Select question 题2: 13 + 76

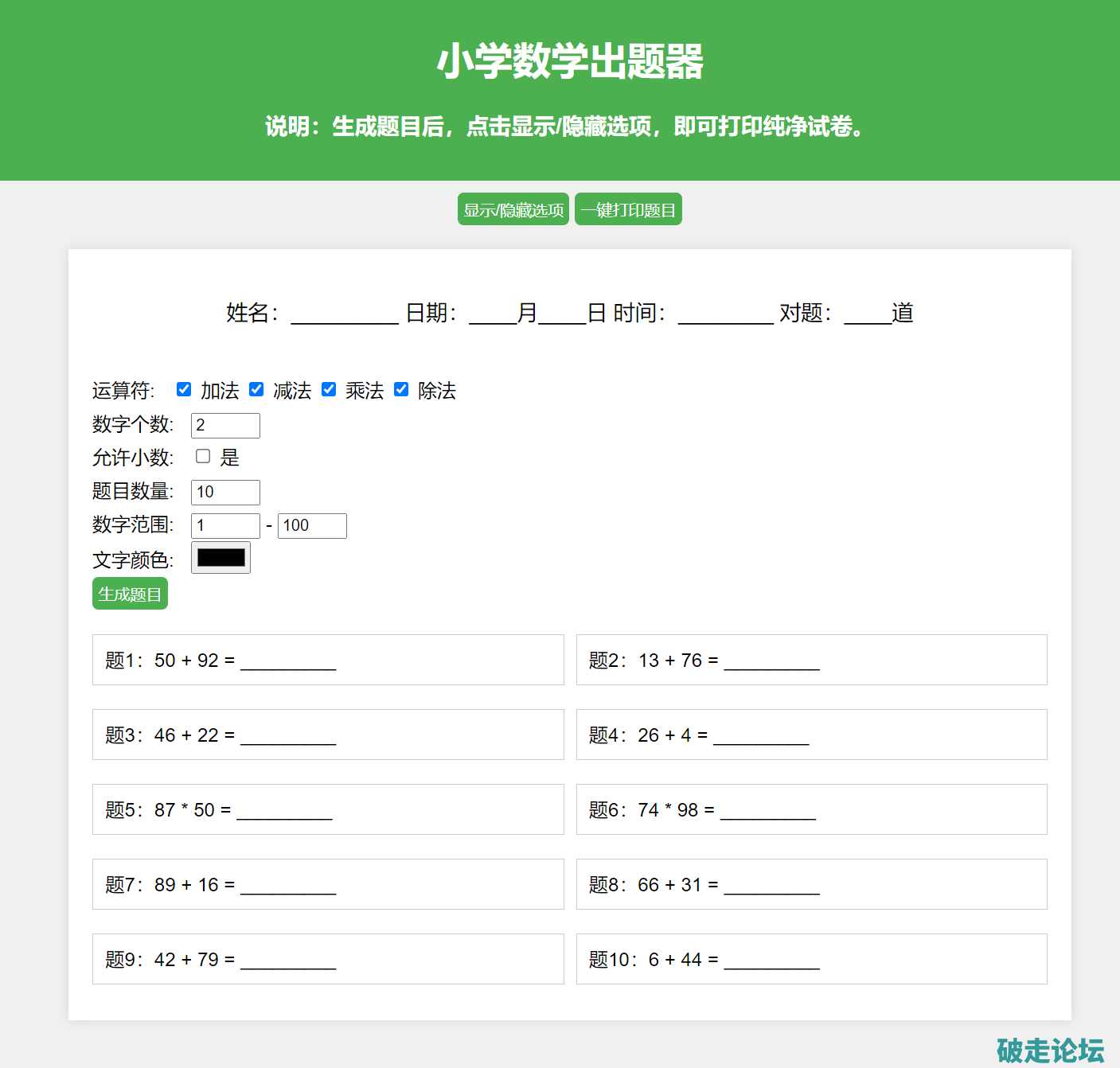pyautogui.click(x=811, y=660)
